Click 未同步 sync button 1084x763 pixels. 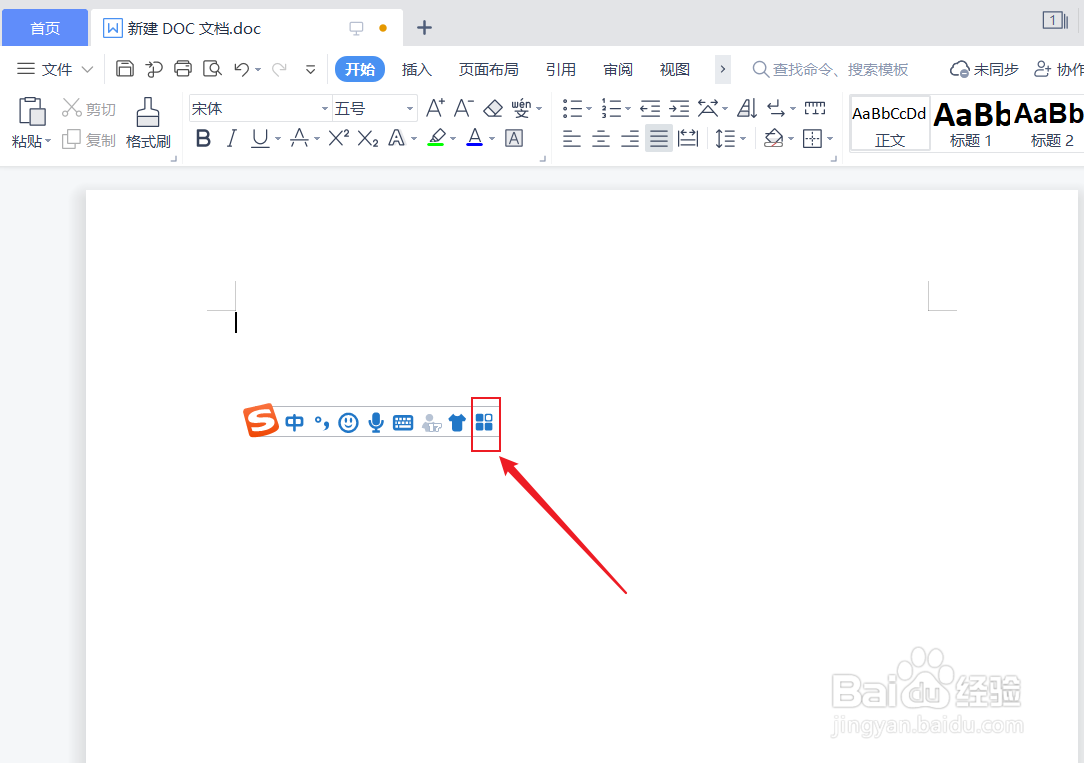tap(984, 69)
